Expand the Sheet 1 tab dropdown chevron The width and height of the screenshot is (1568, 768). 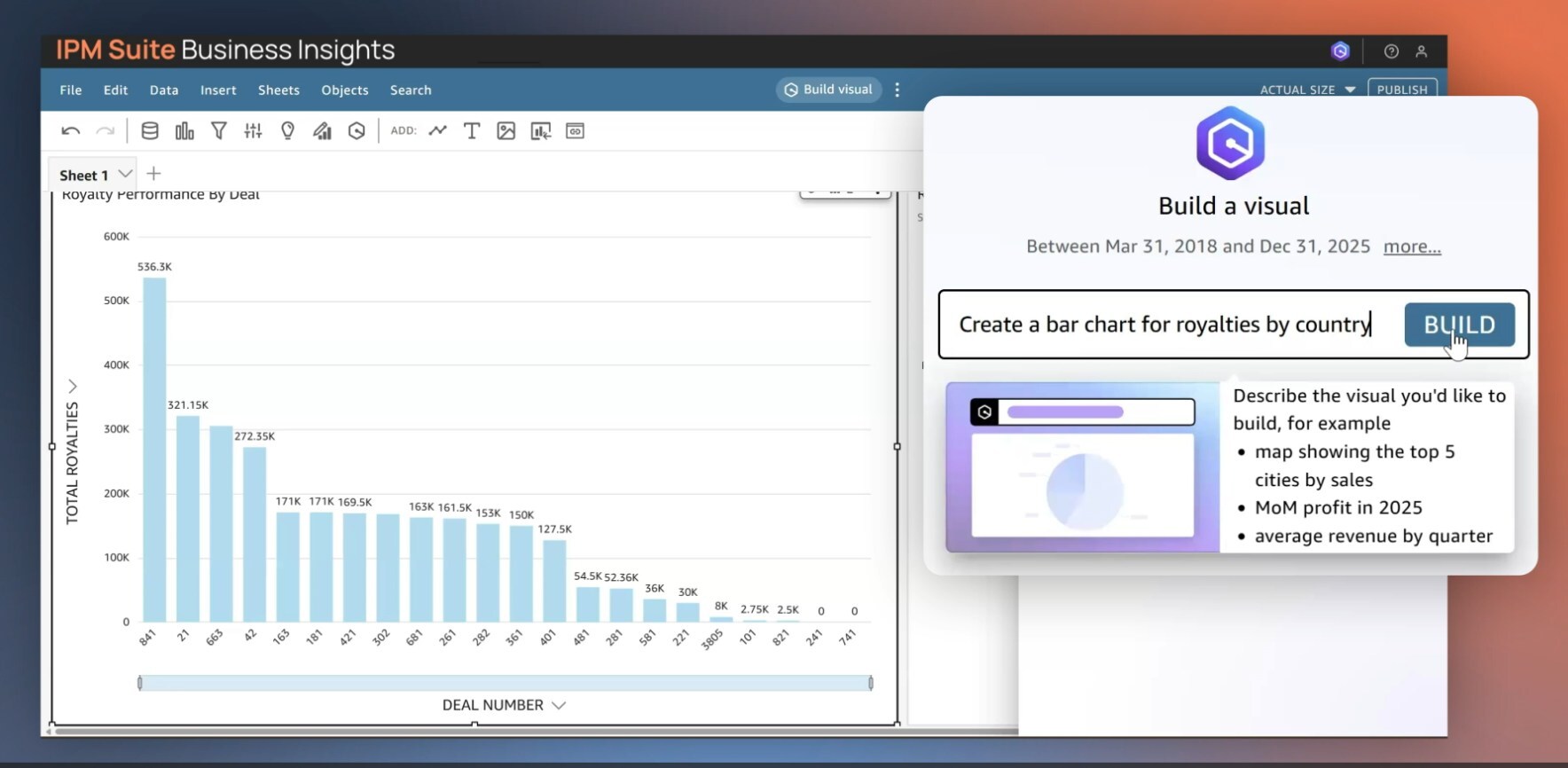pyautogui.click(x=125, y=174)
